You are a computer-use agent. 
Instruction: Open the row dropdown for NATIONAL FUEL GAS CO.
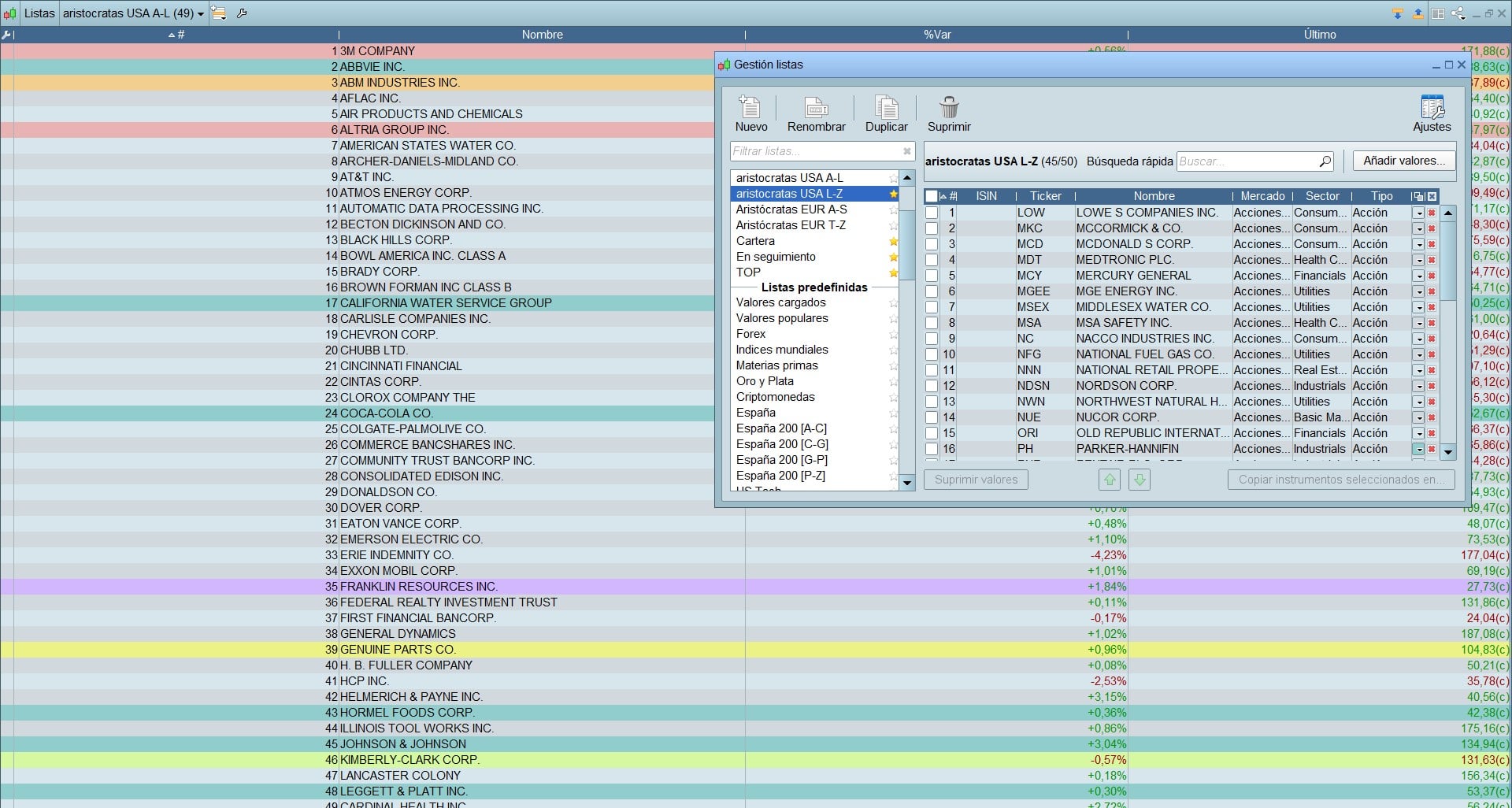(1418, 354)
